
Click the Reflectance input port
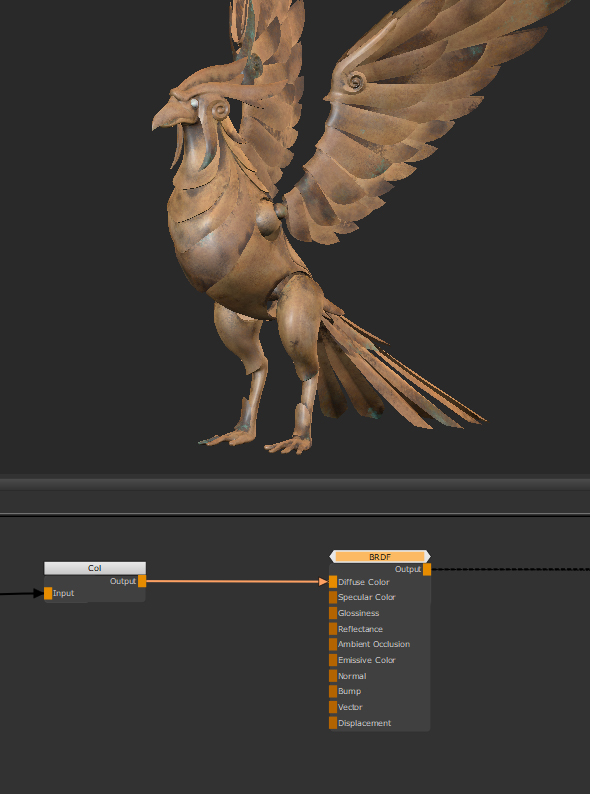[x=333, y=629]
